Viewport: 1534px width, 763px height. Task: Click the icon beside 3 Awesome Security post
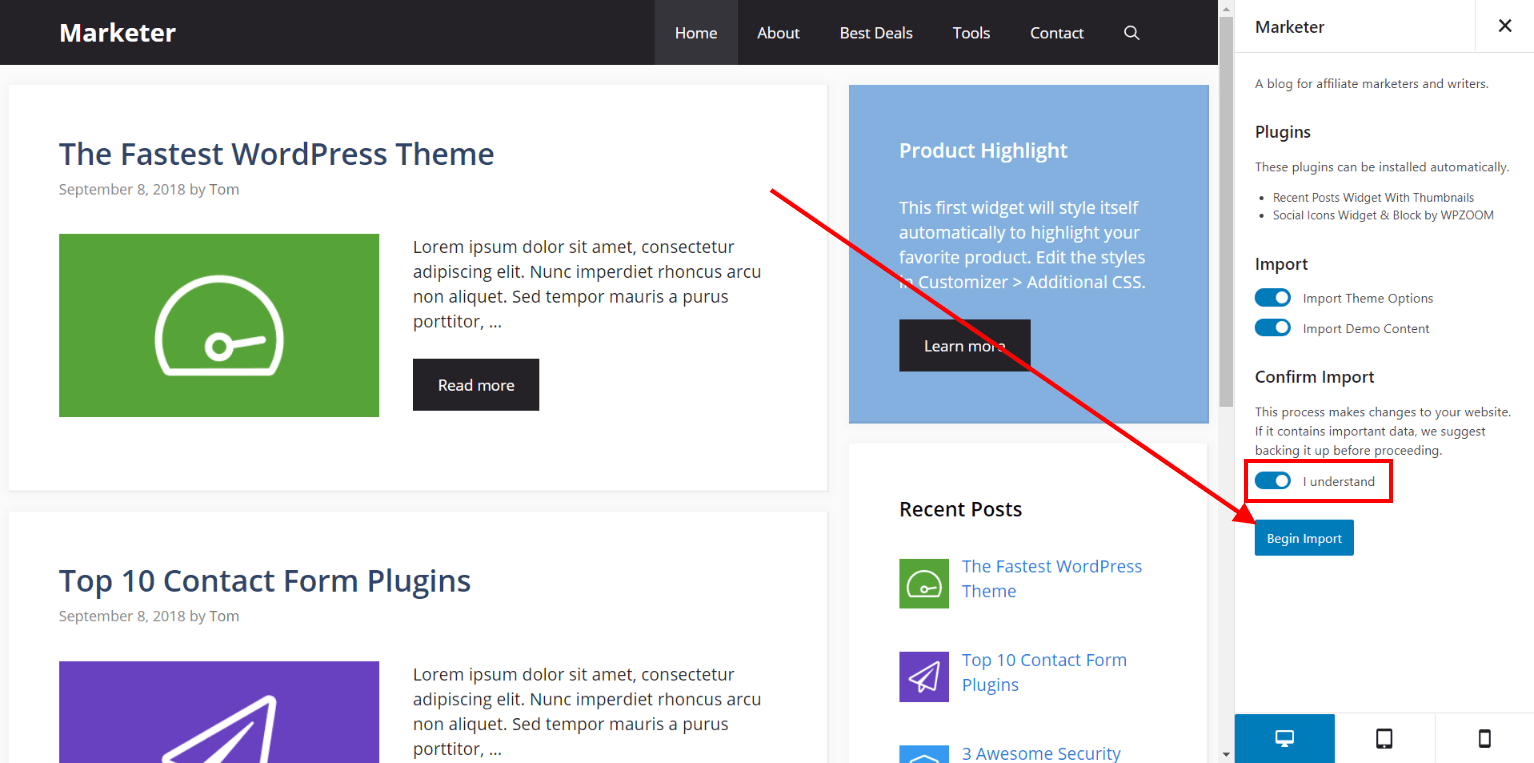click(x=923, y=755)
